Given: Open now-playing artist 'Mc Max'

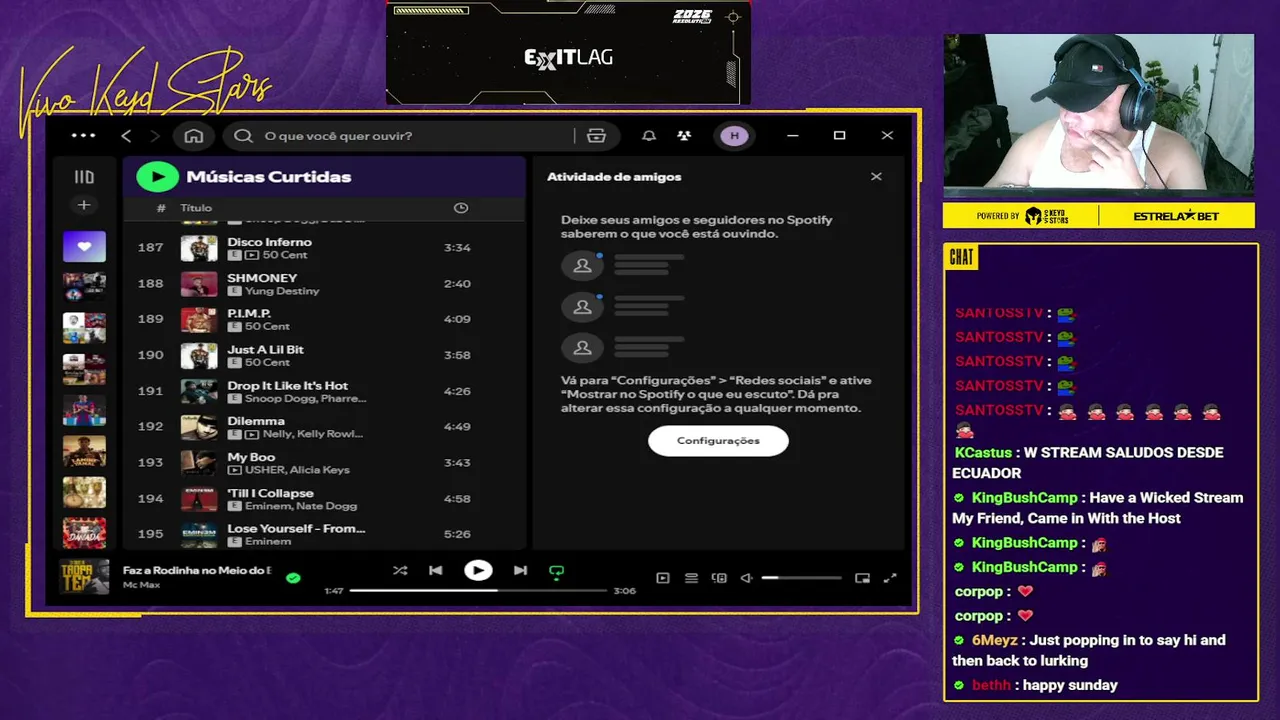Looking at the screenshot, I should tap(141, 585).
